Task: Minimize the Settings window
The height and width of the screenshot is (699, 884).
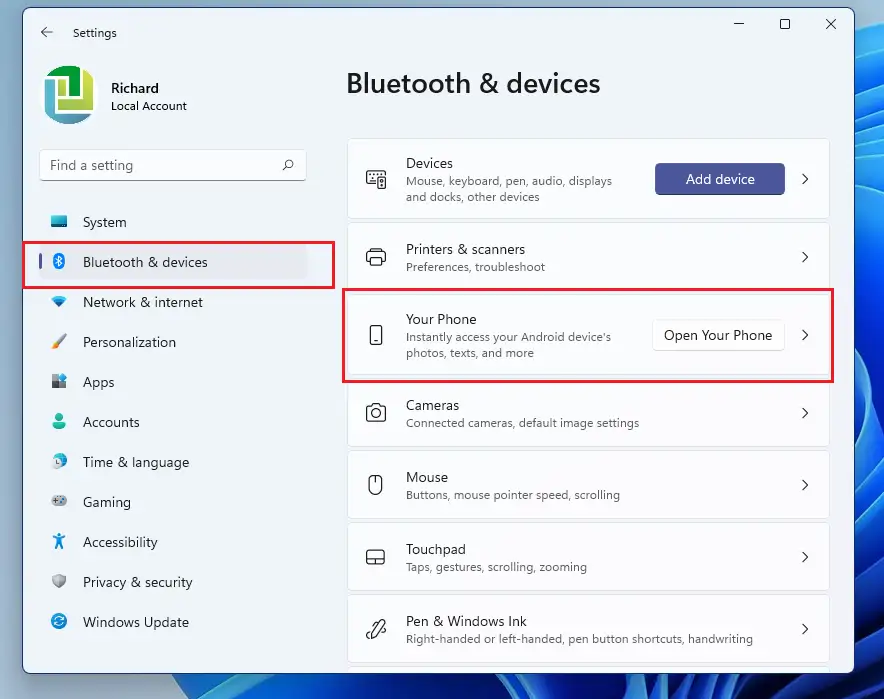Action: tap(739, 24)
